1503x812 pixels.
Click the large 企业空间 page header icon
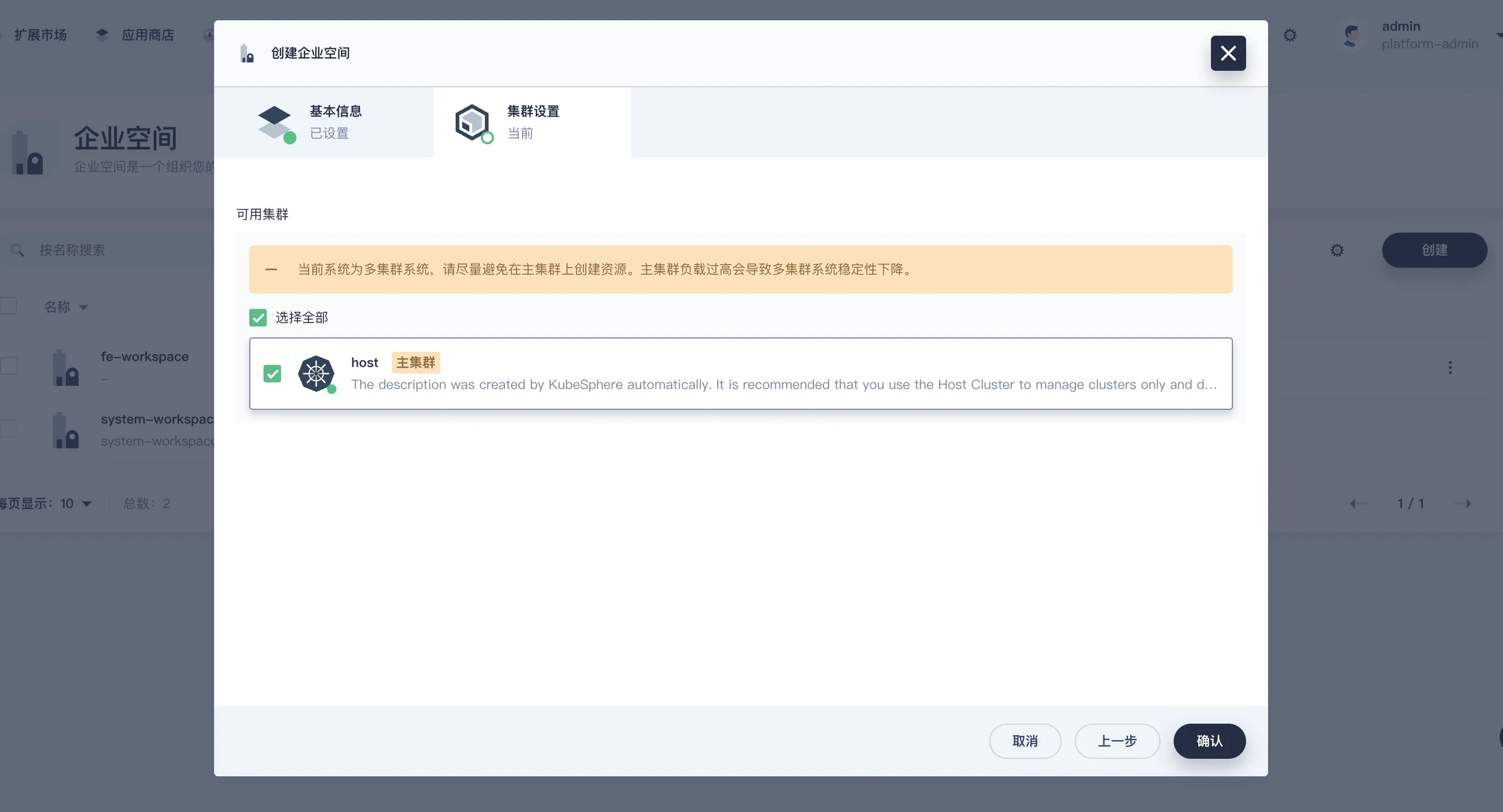(x=28, y=153)
